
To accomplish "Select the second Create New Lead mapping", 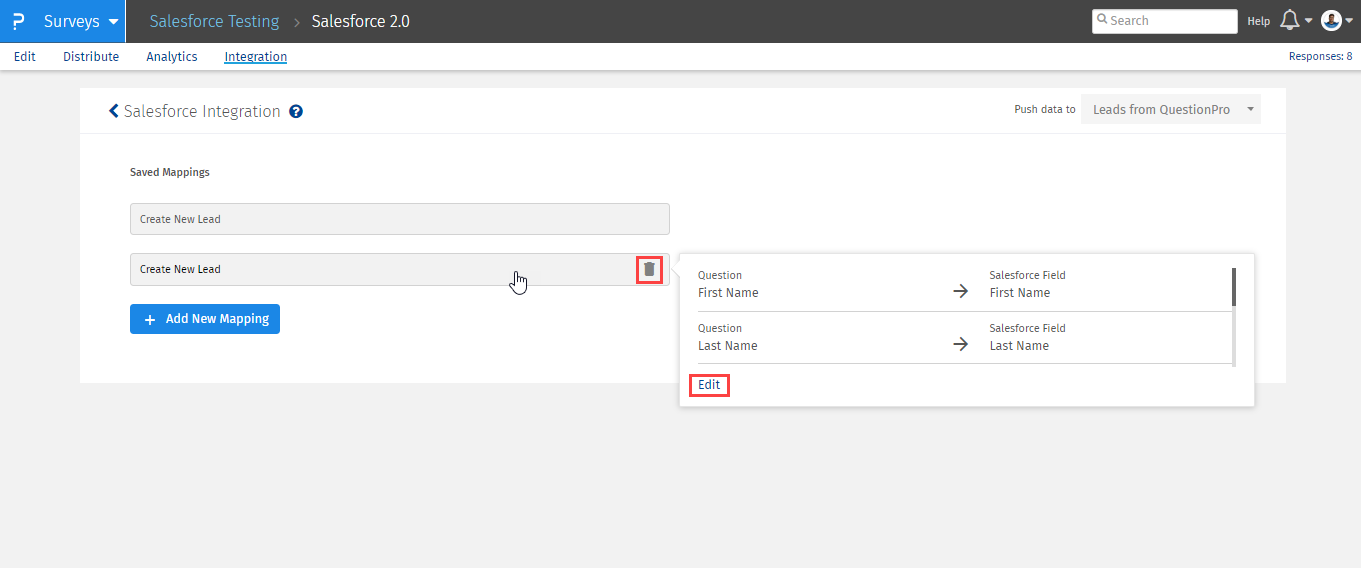I will click(400, 269).
